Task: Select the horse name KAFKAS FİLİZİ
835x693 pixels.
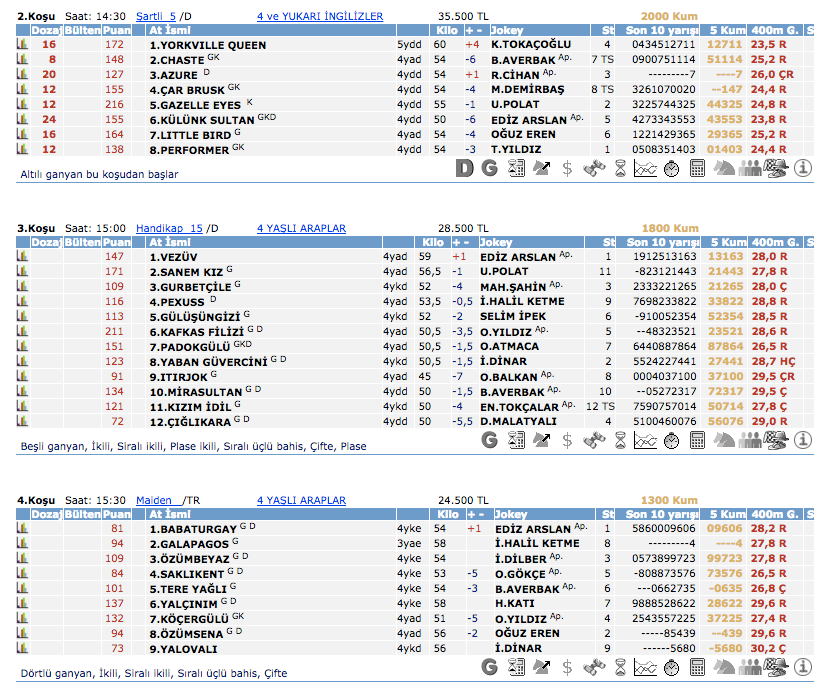Action: [x=191, y=331]
